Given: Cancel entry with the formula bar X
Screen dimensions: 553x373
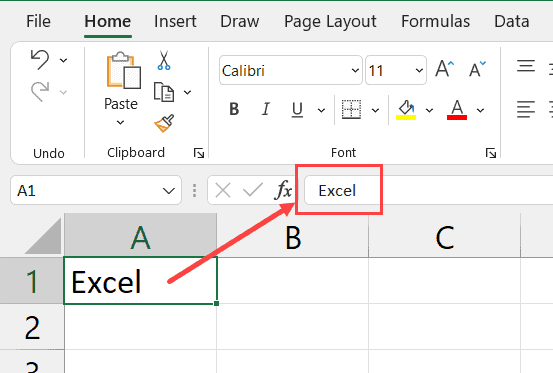Looking at the screenshot, I should tap(223, 191).
